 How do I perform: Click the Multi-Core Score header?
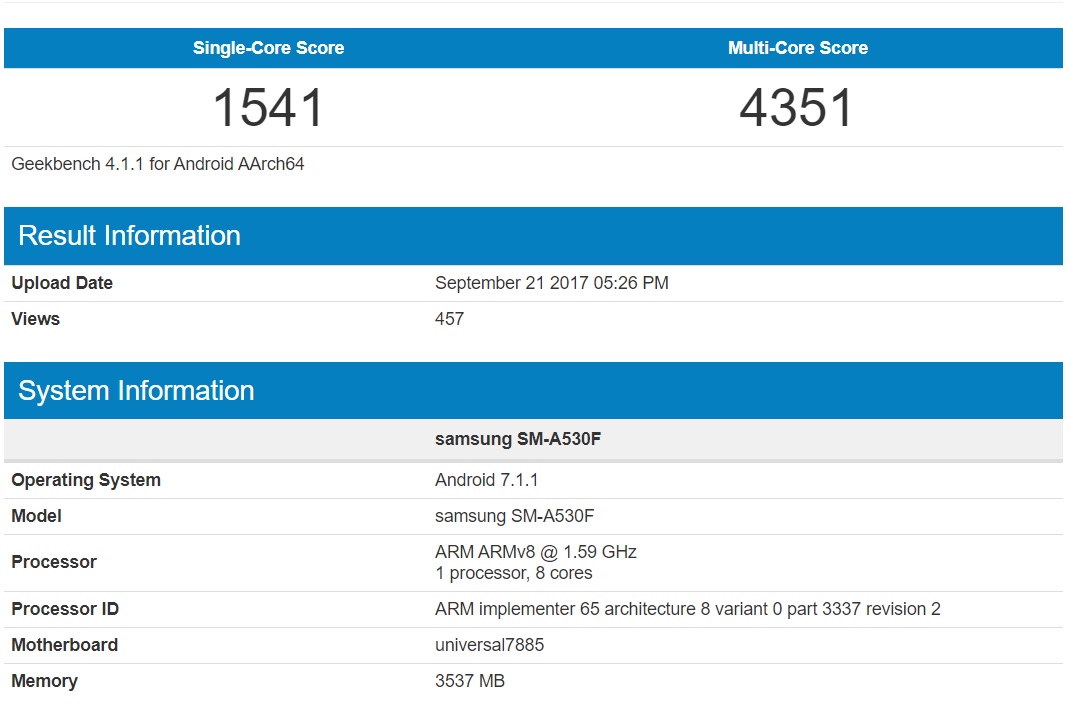pyautogui.click(x=798, y=48)
